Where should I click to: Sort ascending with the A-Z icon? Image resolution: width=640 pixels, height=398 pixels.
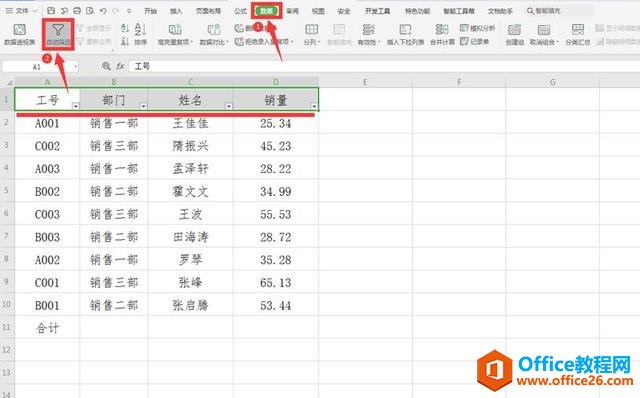point(125,28)
